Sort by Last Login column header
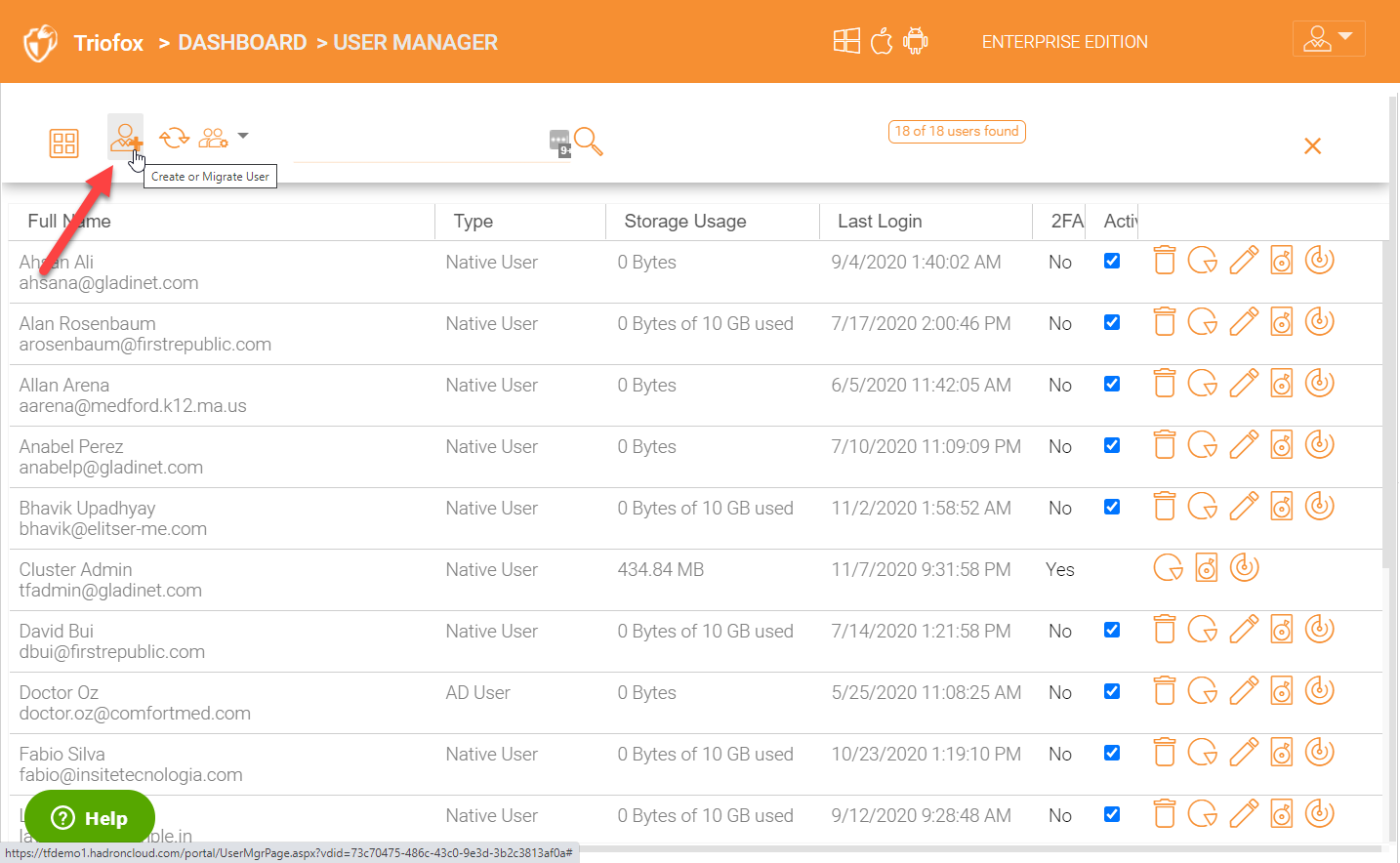Image resolution: width=1400 pixels, height=863 pixels. (880, 222)
